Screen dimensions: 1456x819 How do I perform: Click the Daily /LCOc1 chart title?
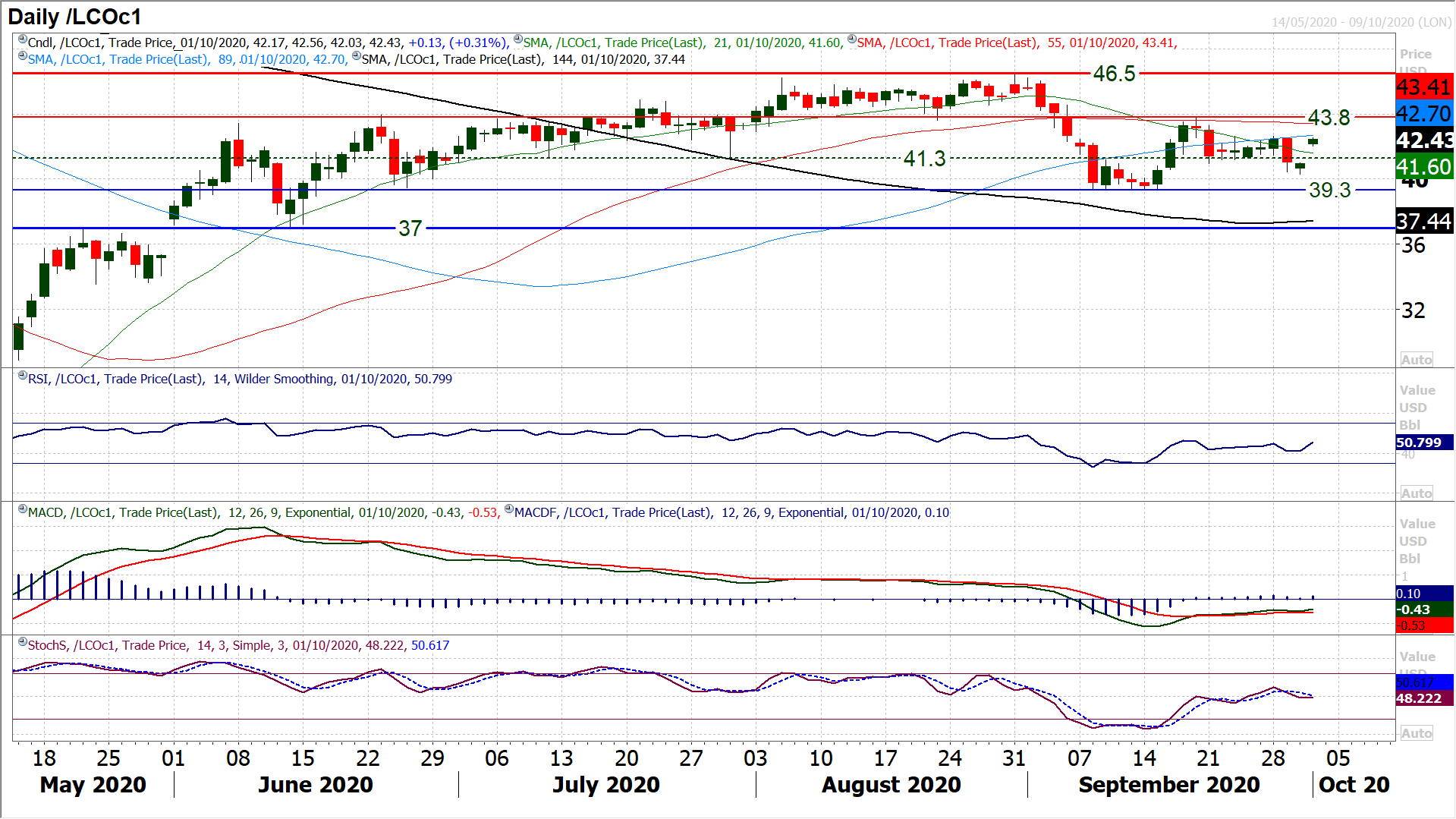tap(74, 17)
